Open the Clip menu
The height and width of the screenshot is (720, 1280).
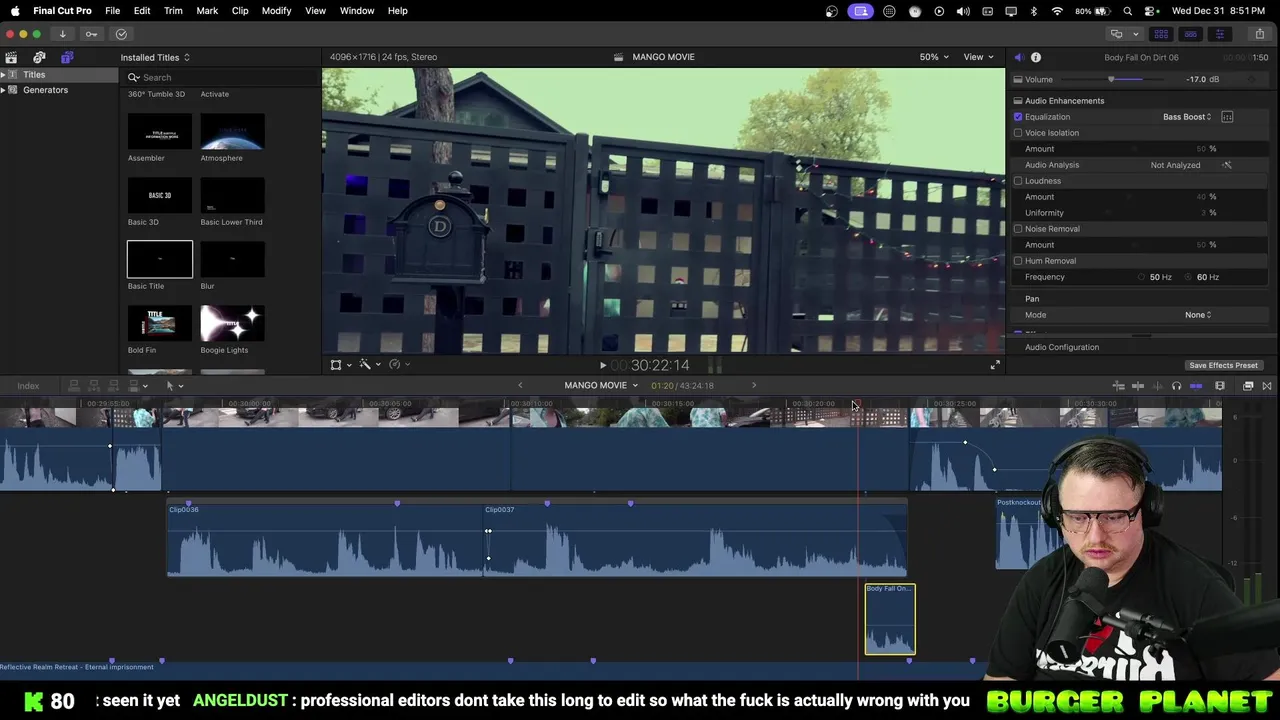tap(240, 11)
